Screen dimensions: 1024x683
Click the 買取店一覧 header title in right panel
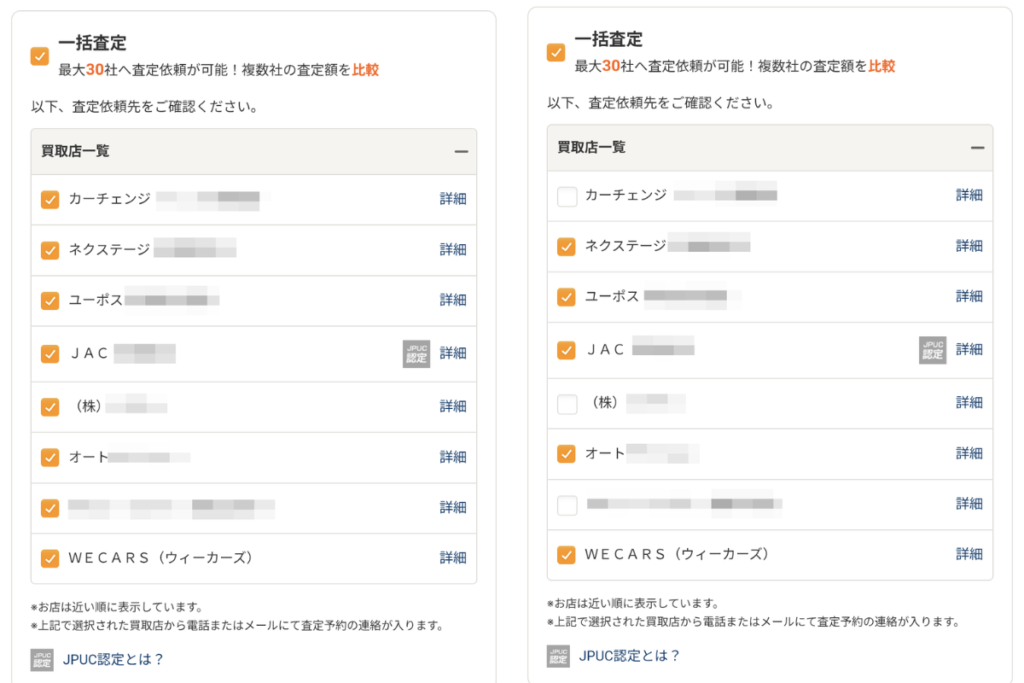click(591, 147)
